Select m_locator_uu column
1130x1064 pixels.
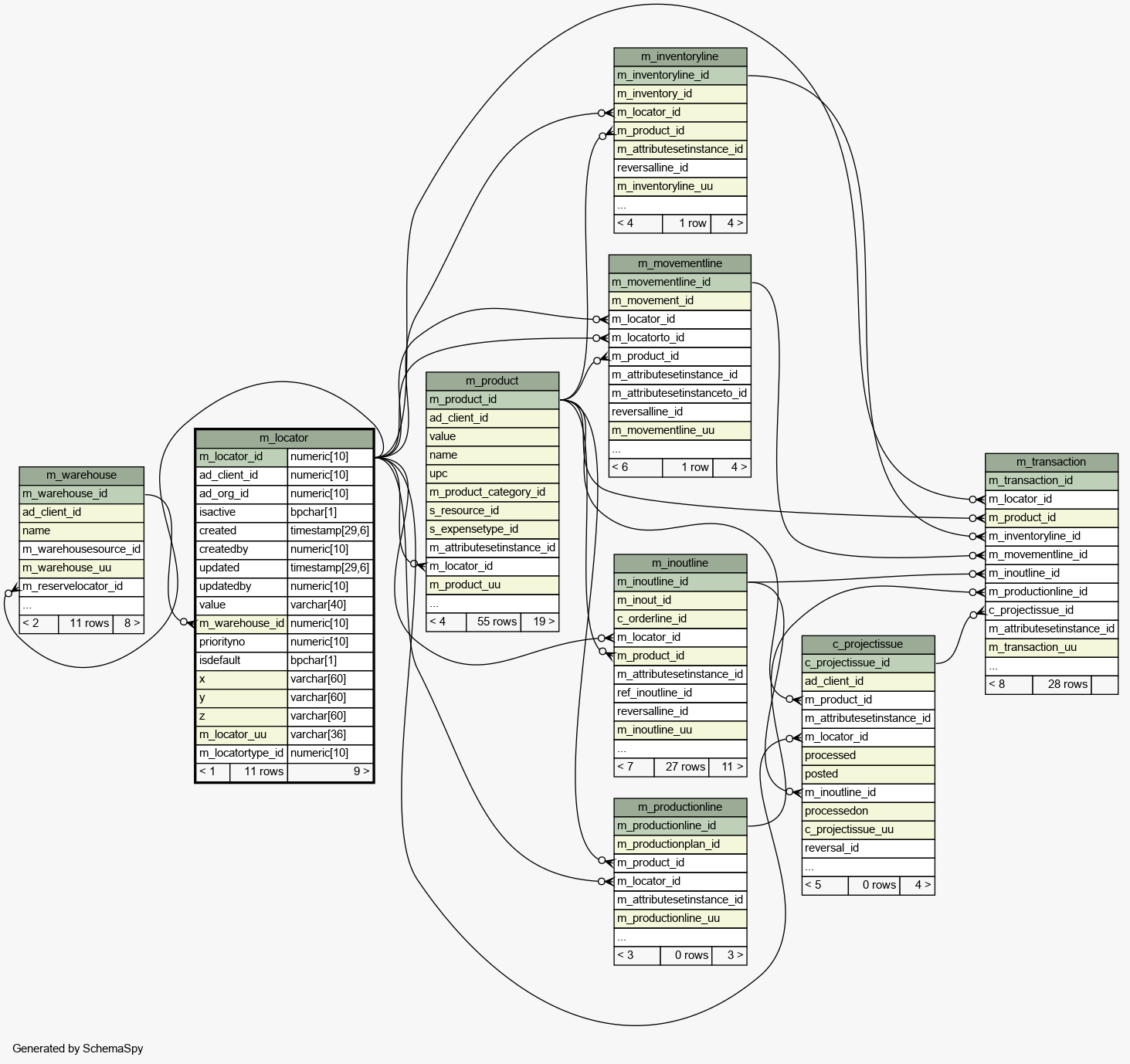(x=242, y=734)
